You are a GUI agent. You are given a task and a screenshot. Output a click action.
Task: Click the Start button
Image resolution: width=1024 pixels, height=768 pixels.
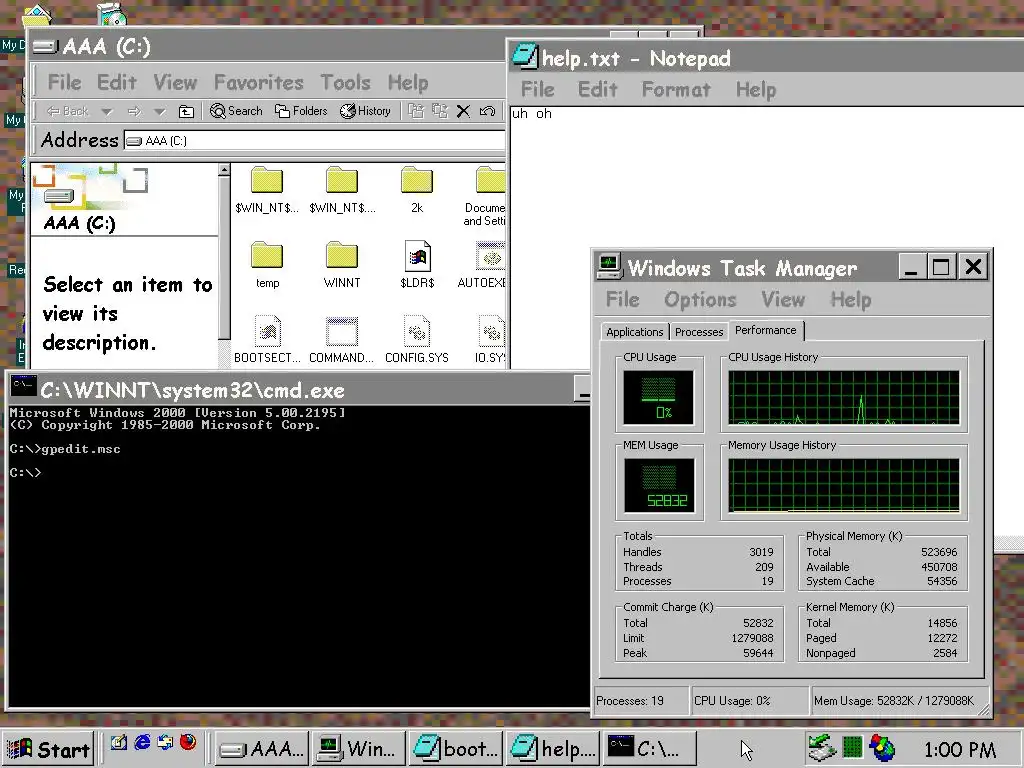point(48,749)
